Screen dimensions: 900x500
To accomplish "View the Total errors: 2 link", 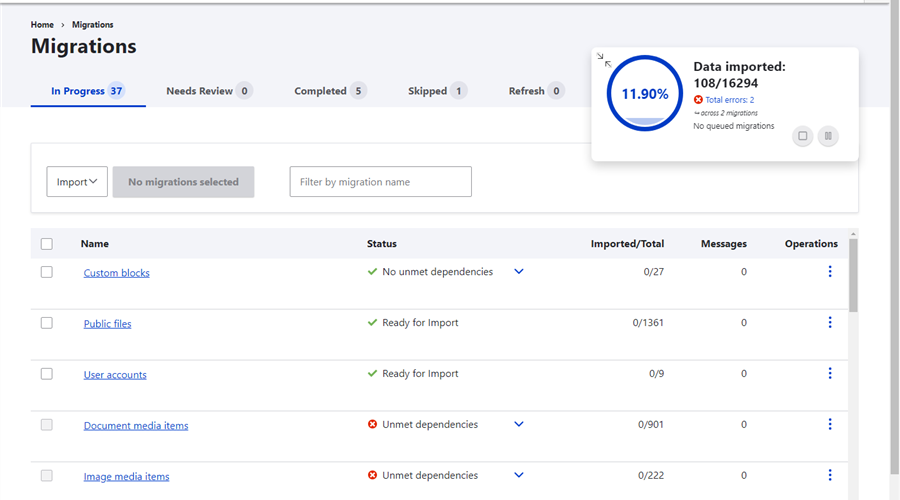I will (x=730, y=100).
